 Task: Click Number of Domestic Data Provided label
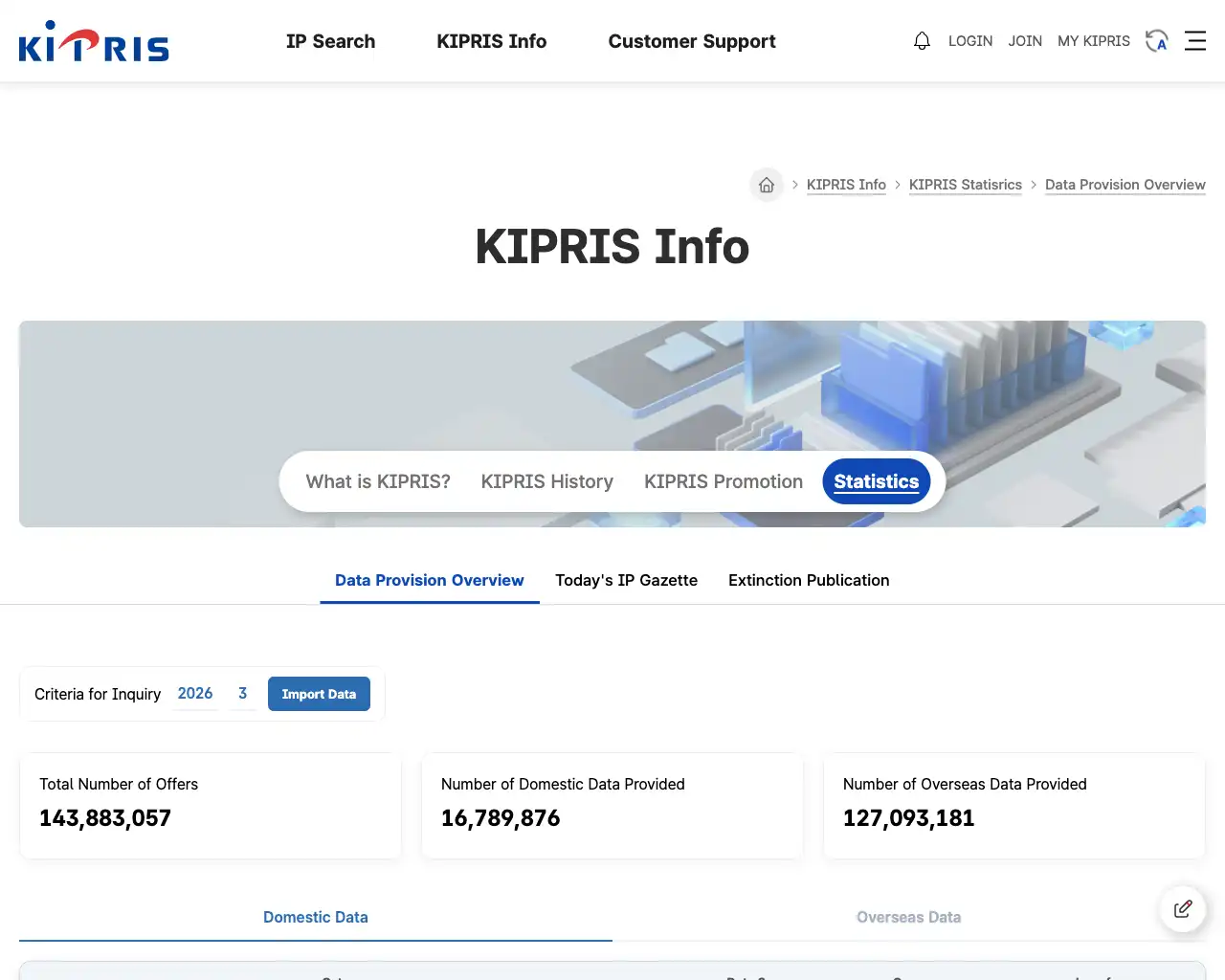pos(563,784)
